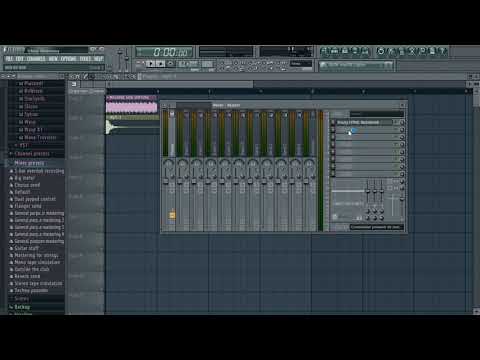Screen dimensions: 480x360
Task: Select the Flanger send mixer preset
Action: pos(27,206)
